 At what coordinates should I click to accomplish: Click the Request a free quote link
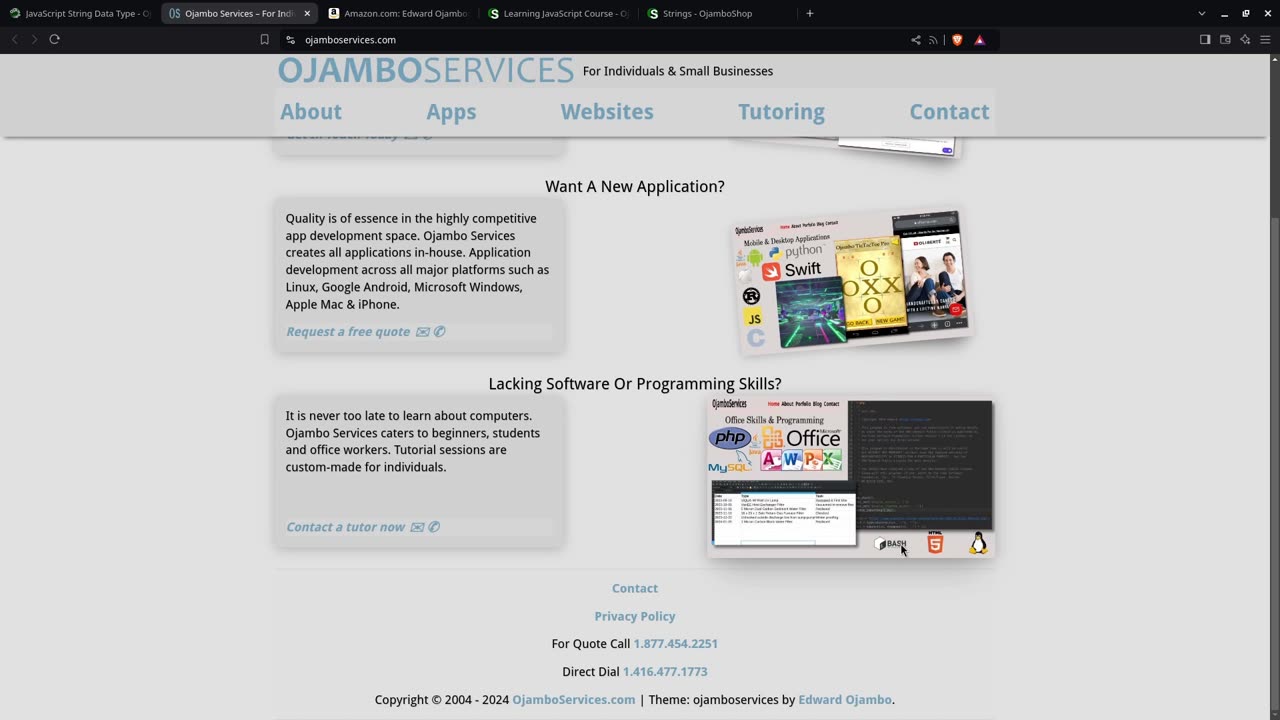click(x=365, y=332)
